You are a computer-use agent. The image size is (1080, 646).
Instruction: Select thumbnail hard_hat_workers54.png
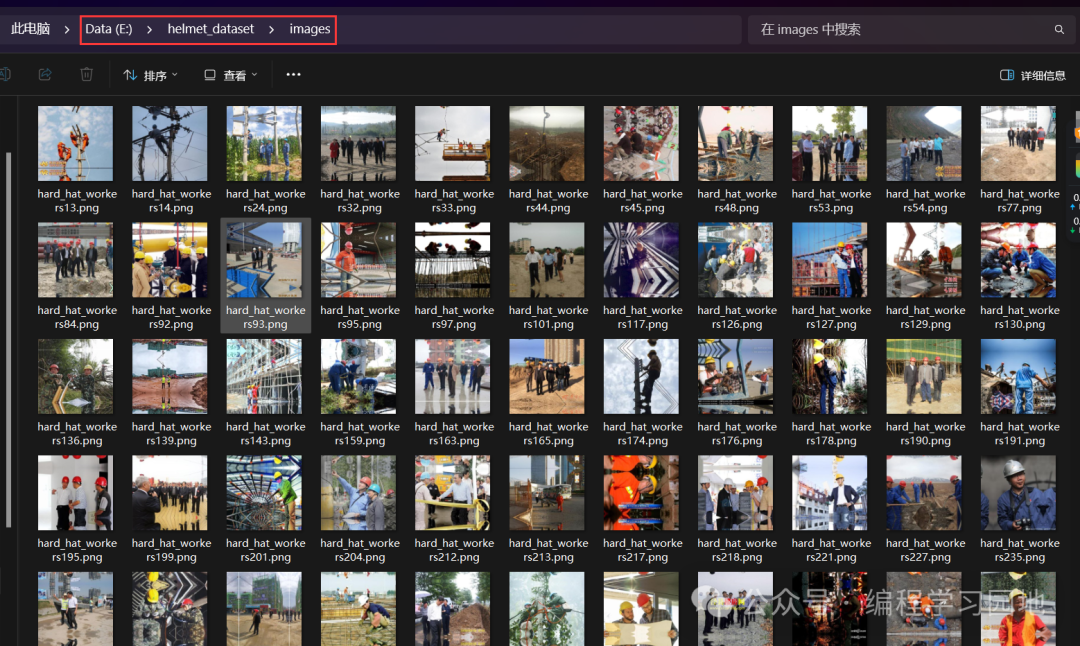pyautogui.click(x=924, y=143)
